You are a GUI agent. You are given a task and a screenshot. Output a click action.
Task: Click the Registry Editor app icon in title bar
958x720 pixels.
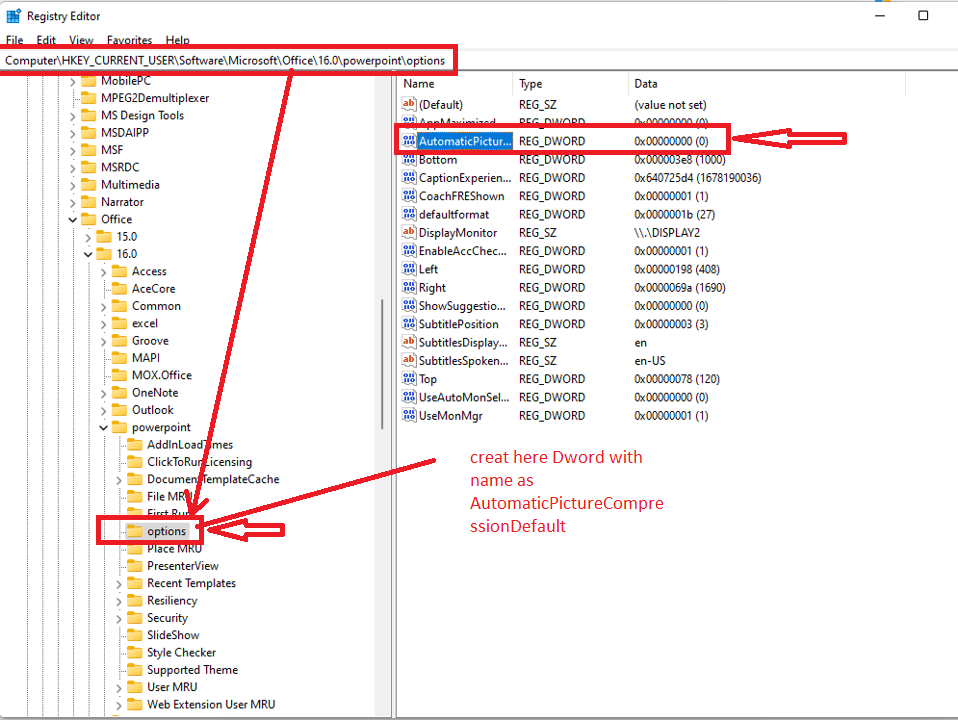coord(13,16)
